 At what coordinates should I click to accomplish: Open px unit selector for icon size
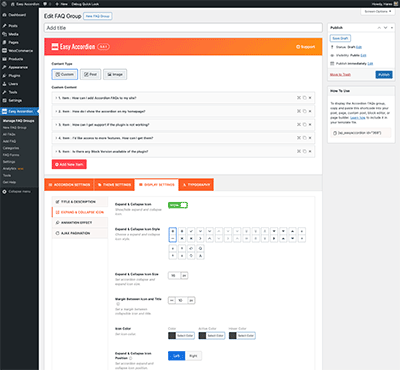[184, 276]
